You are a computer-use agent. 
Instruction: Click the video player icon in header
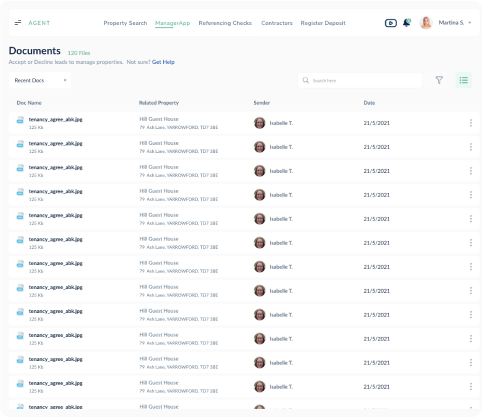(x=391, y=23)
